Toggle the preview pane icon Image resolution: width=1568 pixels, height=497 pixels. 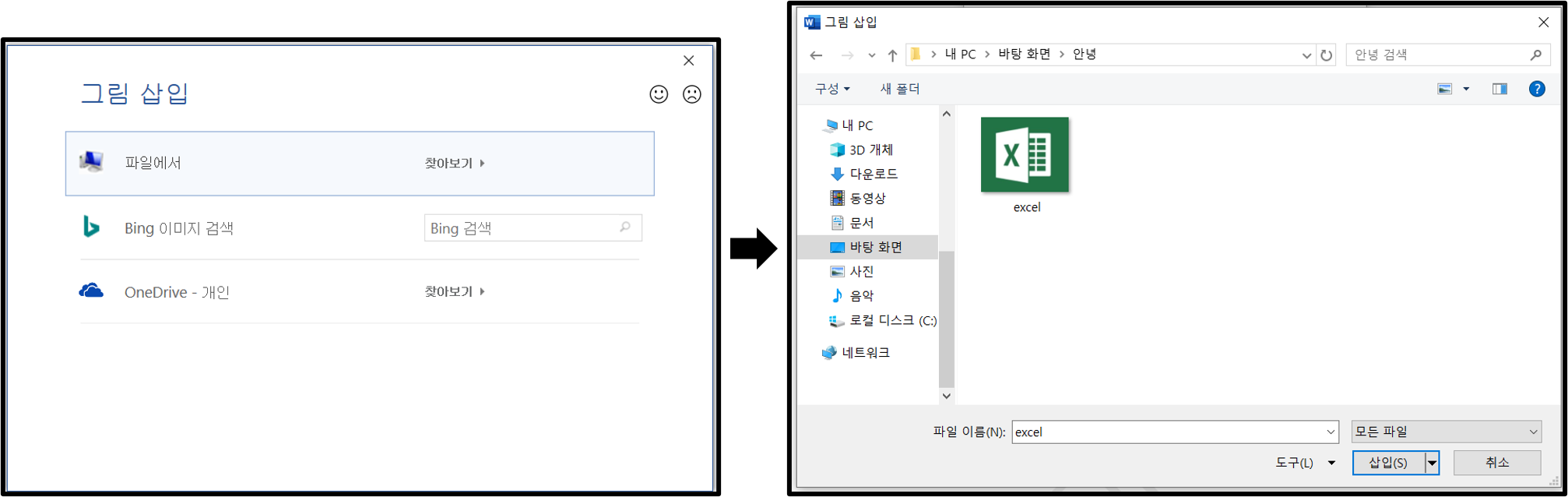1499,89
